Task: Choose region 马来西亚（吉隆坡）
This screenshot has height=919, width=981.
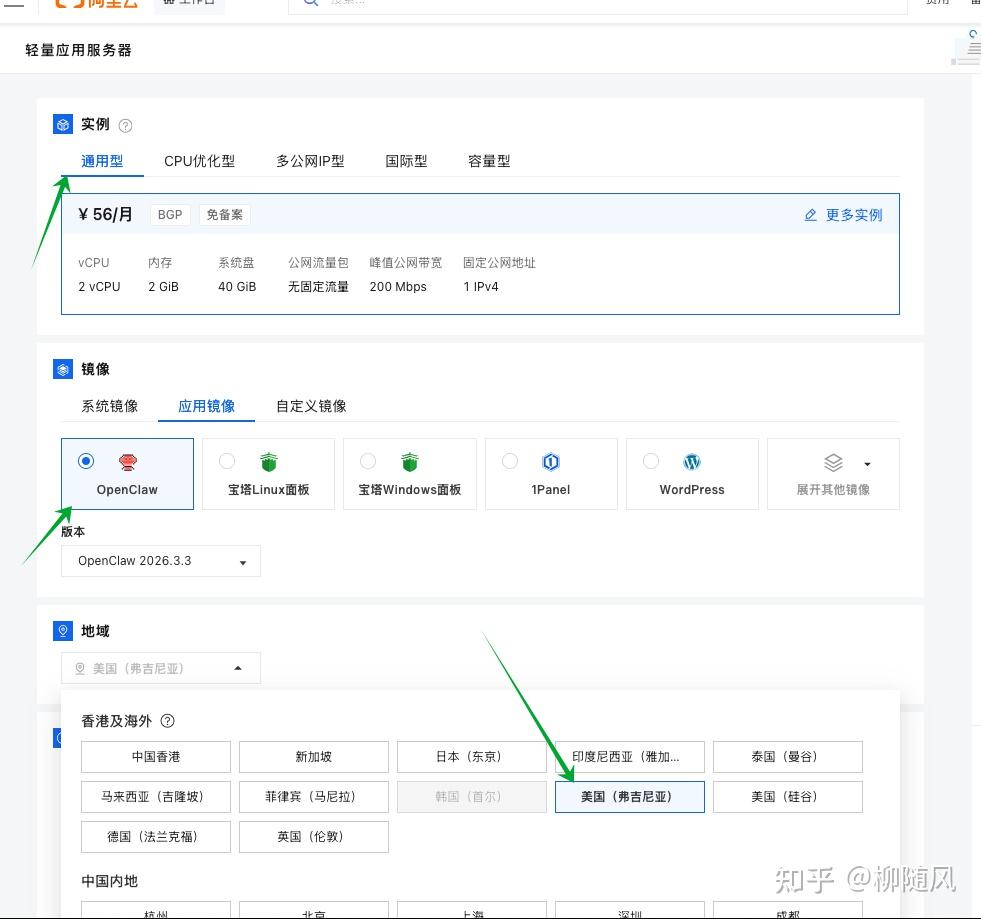Action: click(x=156, y=797)
